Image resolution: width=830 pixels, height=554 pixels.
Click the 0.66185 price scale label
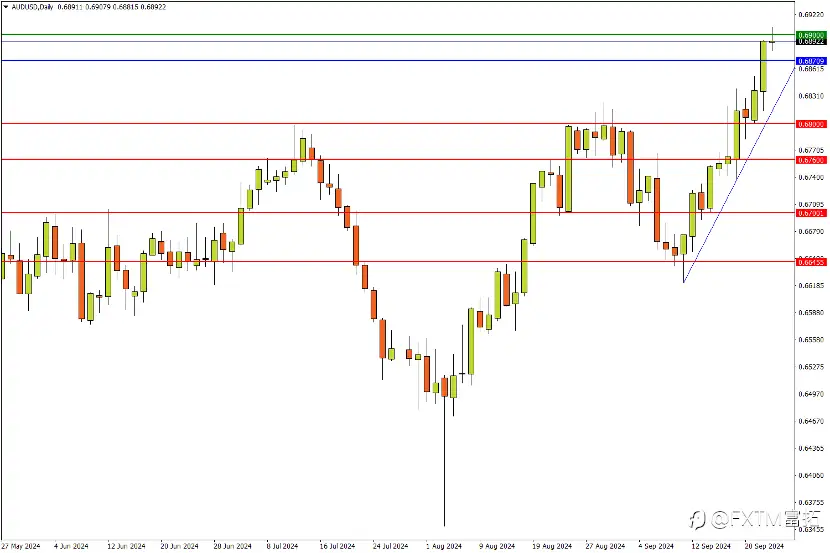811,285
